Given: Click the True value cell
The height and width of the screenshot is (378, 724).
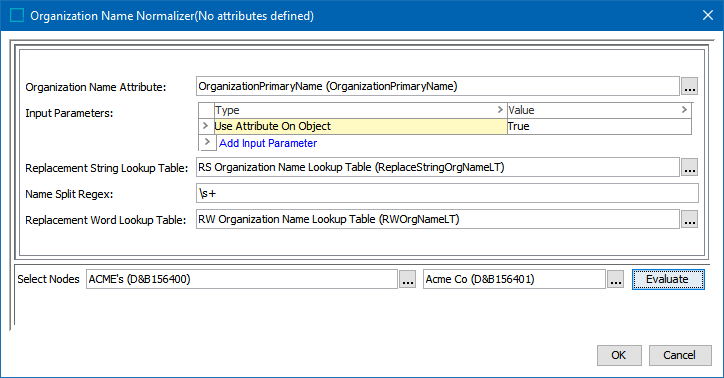Looking at the screenshot, I should click(599, 126).
